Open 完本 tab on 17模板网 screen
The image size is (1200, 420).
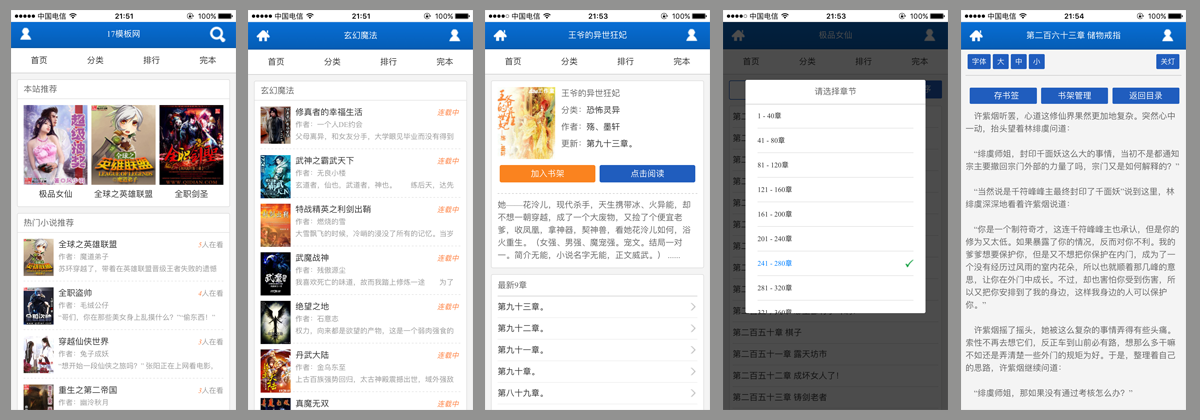pyautogui.click(x=208, y=61)
